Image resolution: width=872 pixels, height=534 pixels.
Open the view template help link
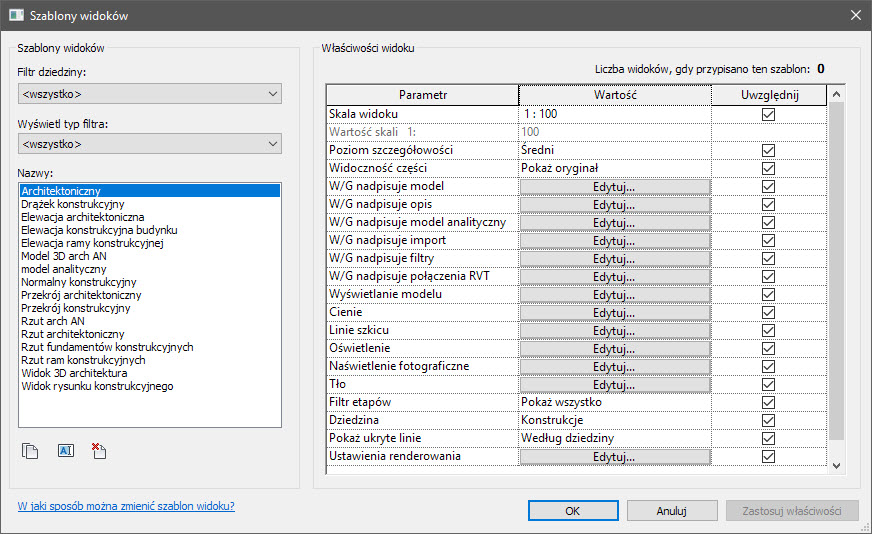click(126, 506)
